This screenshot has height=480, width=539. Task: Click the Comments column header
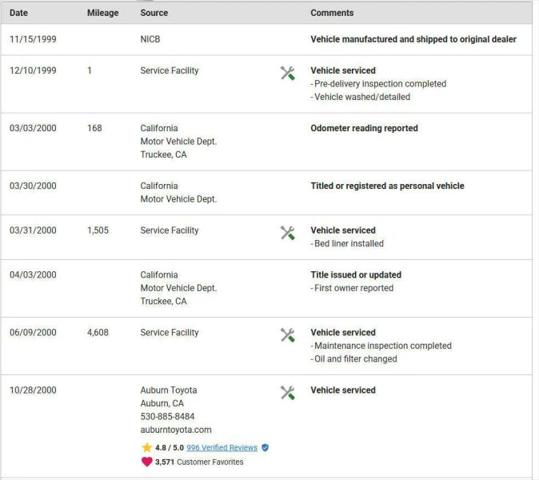click(332, 13)
